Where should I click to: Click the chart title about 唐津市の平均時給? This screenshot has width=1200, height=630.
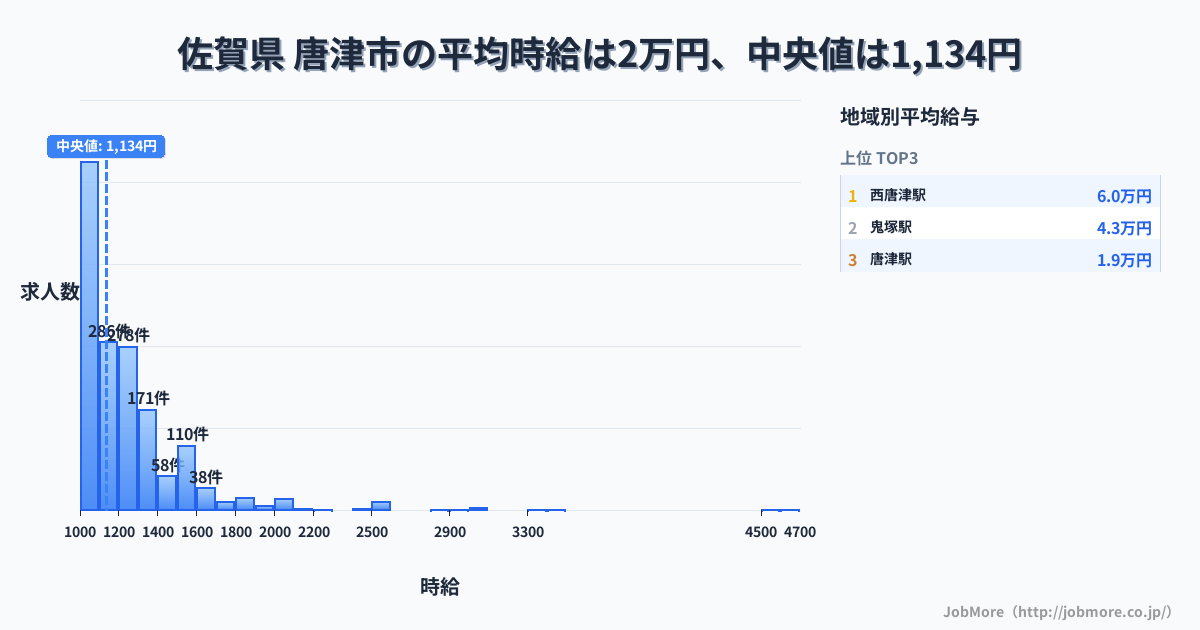coord(600,54)
